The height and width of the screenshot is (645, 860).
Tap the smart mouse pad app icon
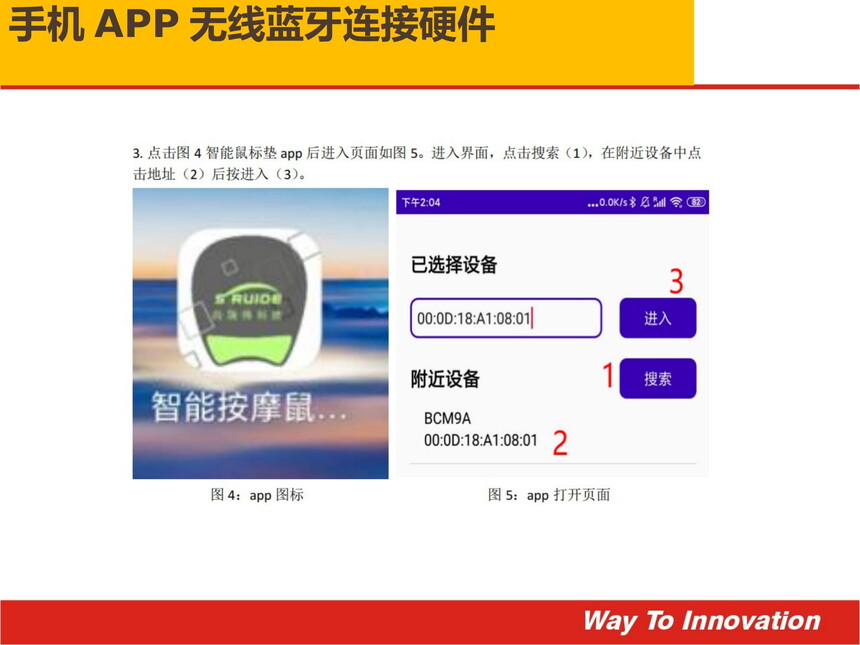point(251,299)
